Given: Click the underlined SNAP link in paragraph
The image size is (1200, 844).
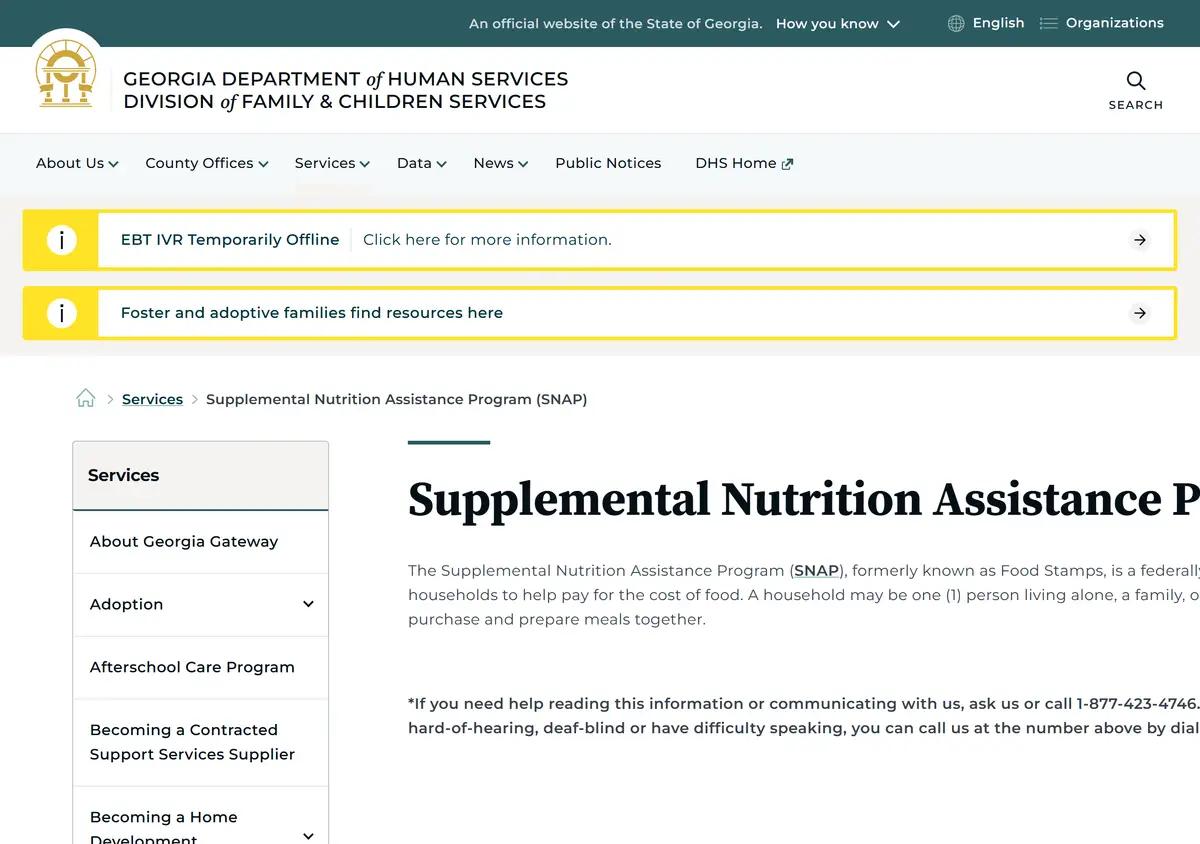Looking at the screenshot, I should (x=817, y=571).
